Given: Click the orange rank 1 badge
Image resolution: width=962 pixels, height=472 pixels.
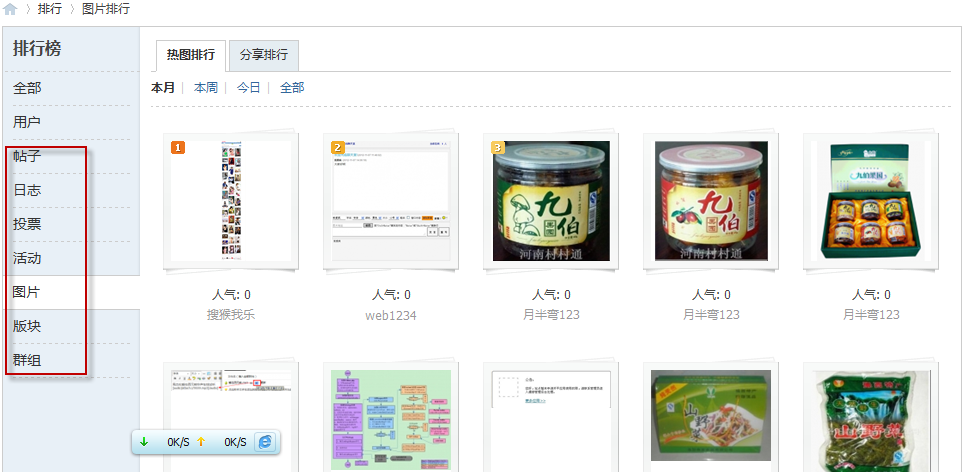Looking at the screenshot, I should 178,148.
